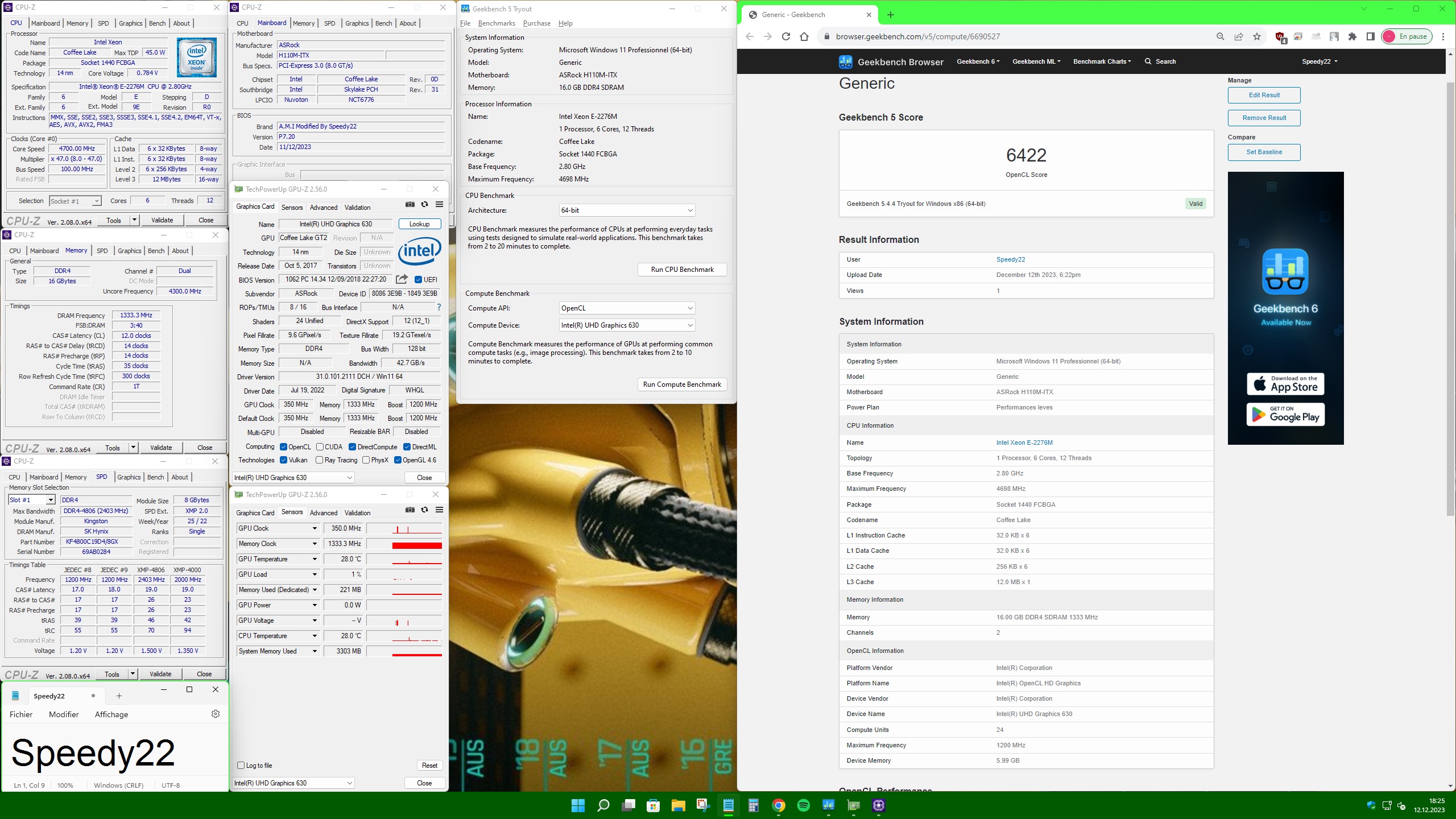Click Spotify icon in the taskbar
The width and height of the screenshot is (1456, 819).
point(804,805)
